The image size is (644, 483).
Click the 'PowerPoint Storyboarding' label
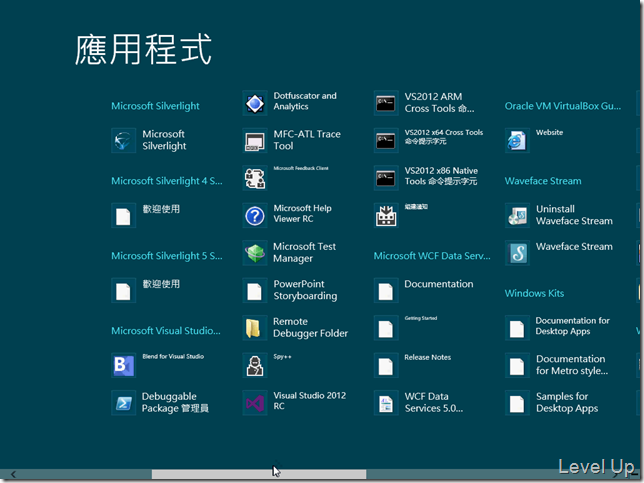pyautogui.click(x=305, y=290)
